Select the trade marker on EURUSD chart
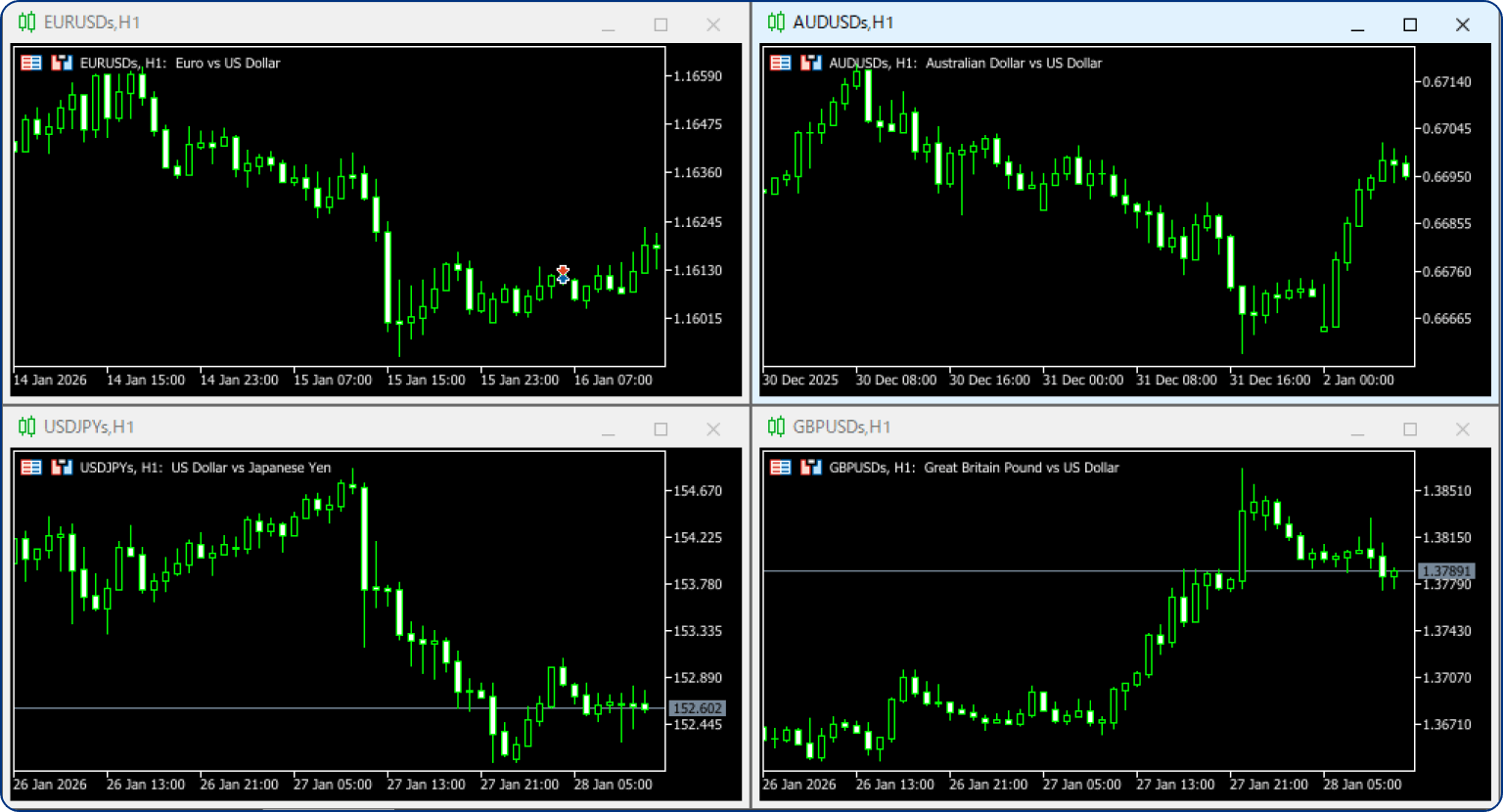The width and height of the screenshot is (1503, 812). [563, 275]
